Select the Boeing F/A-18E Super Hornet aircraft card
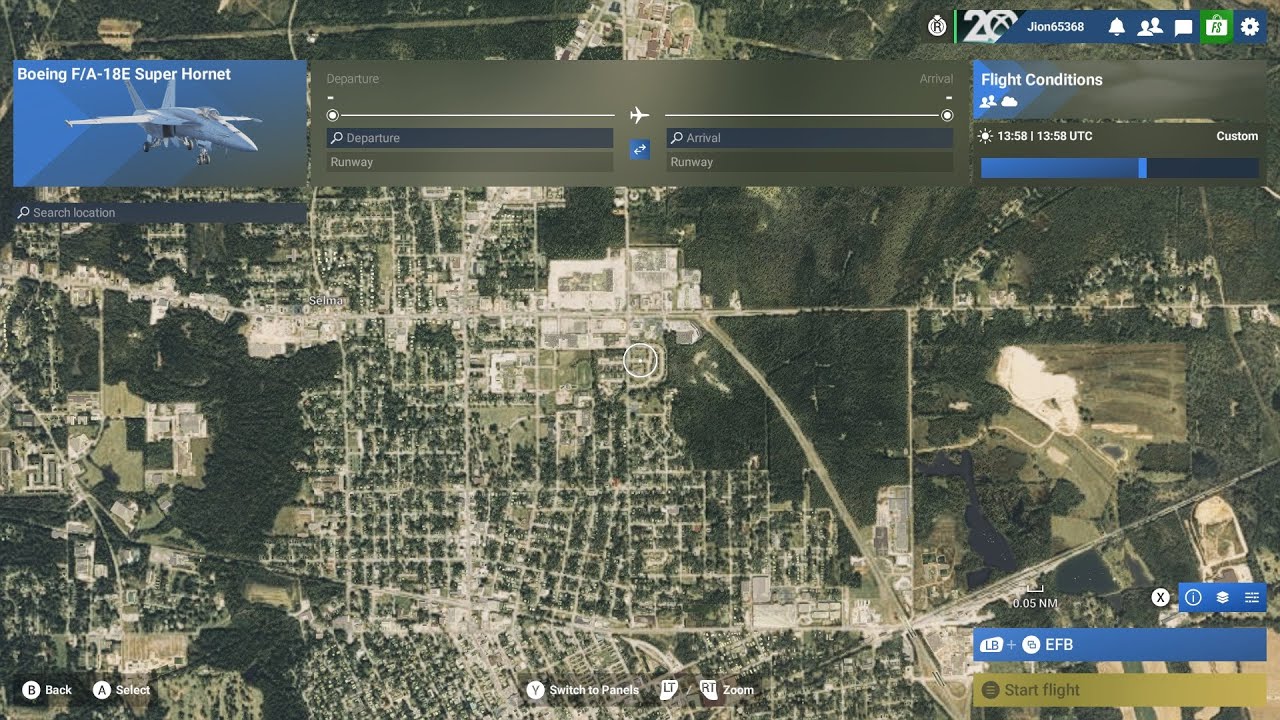The image size is (1280, 720). coord(160,123)
